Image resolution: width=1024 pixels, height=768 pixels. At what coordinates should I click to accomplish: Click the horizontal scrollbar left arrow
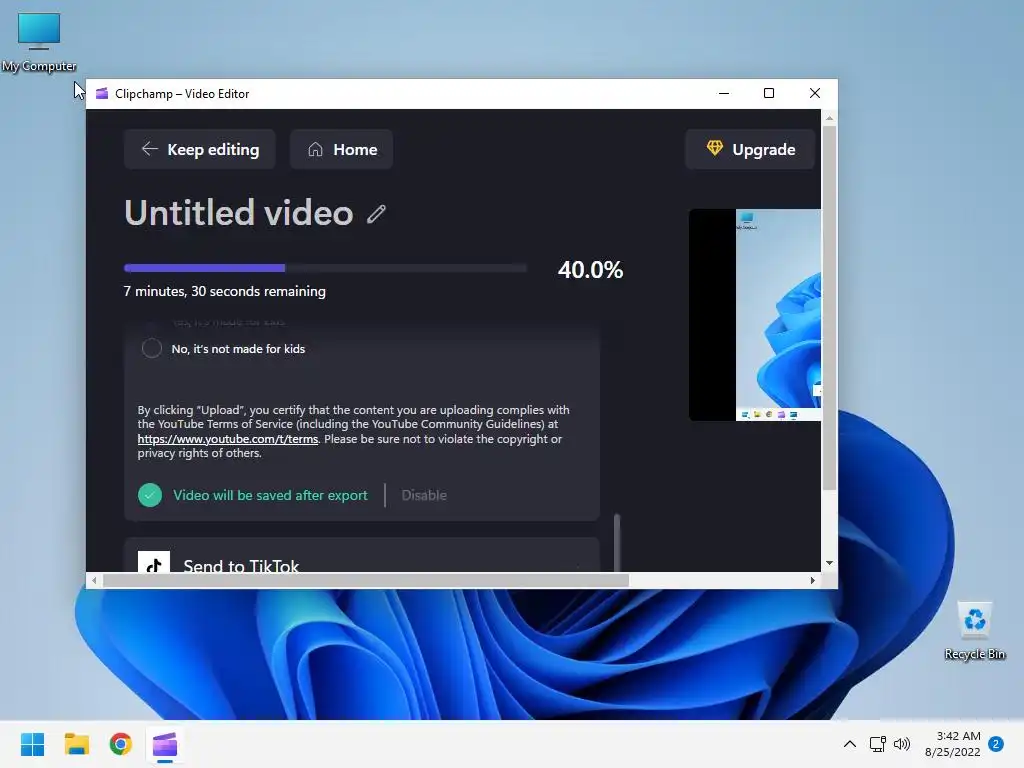point(94,580)
